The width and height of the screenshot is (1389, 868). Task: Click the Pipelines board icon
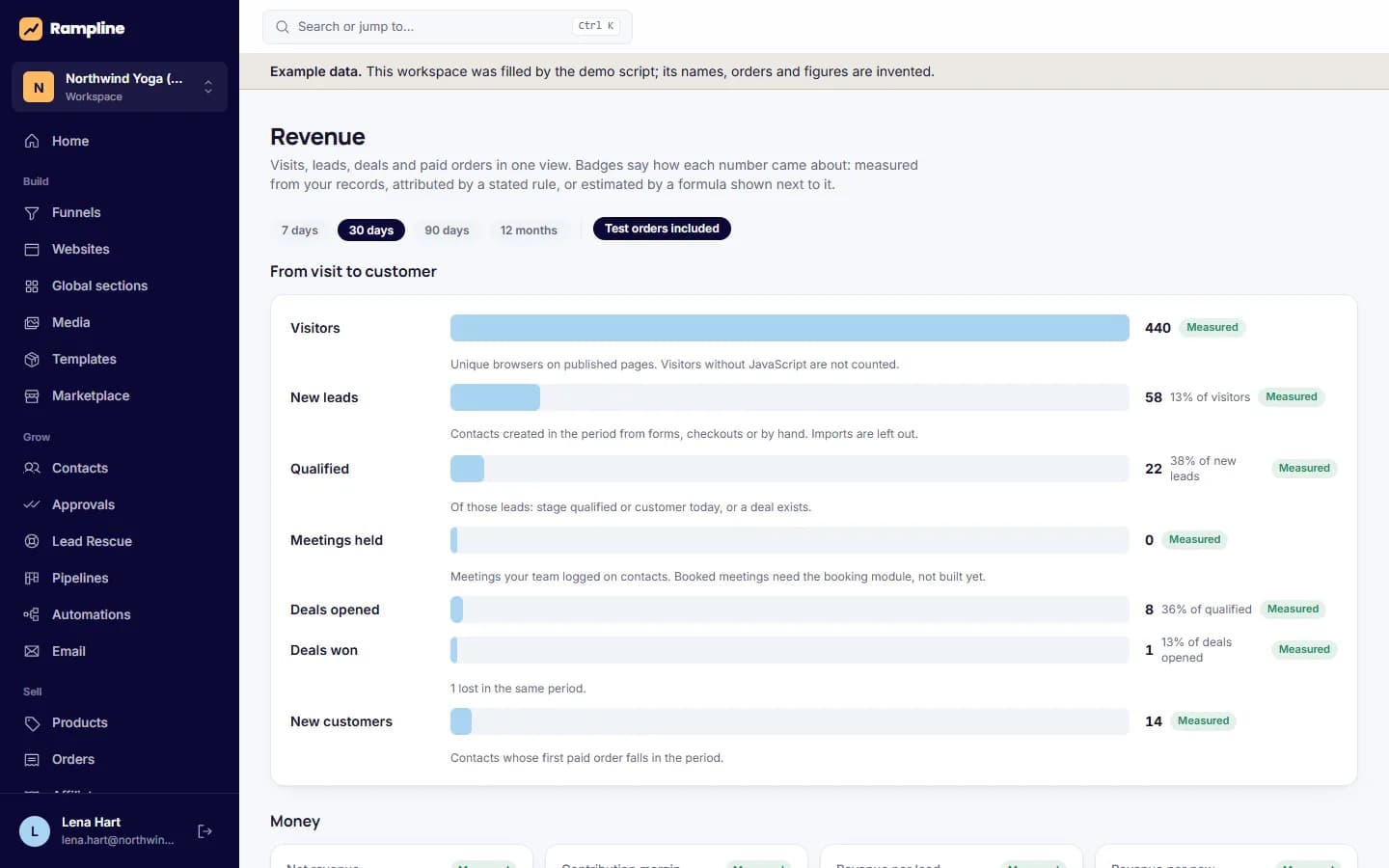pos(32,578)
